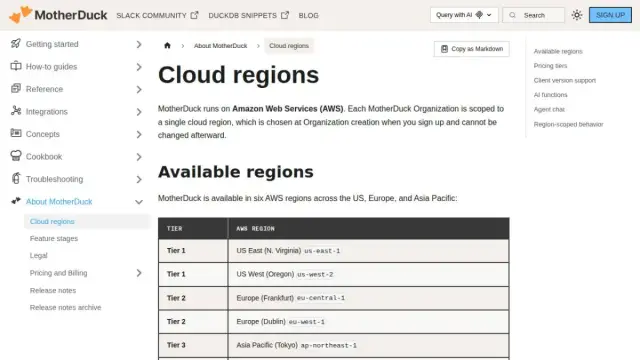
Task: Click the Sign Up button
Action: (610, 15)
